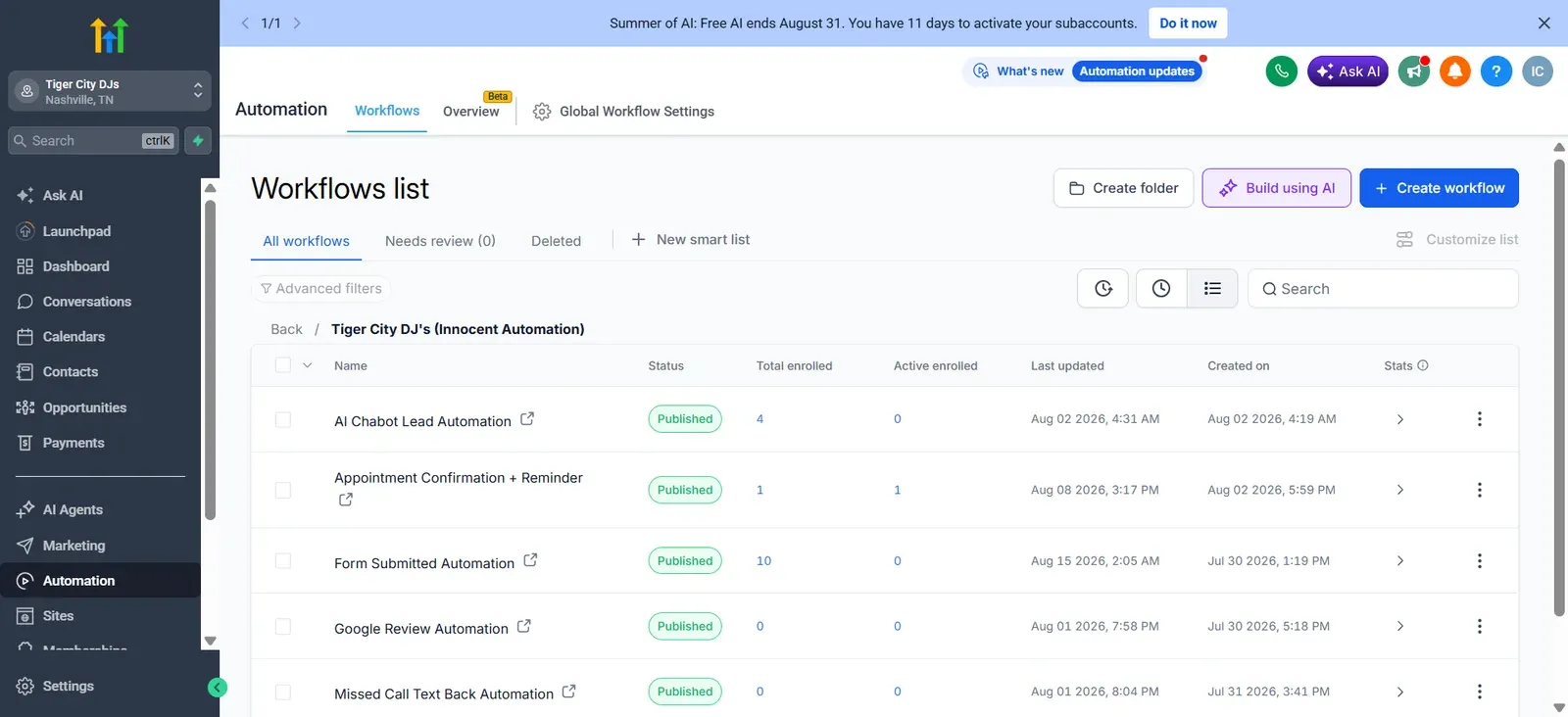Open external link icon for Google Review Automation
1568x717 pixels.
pos(524,626)
